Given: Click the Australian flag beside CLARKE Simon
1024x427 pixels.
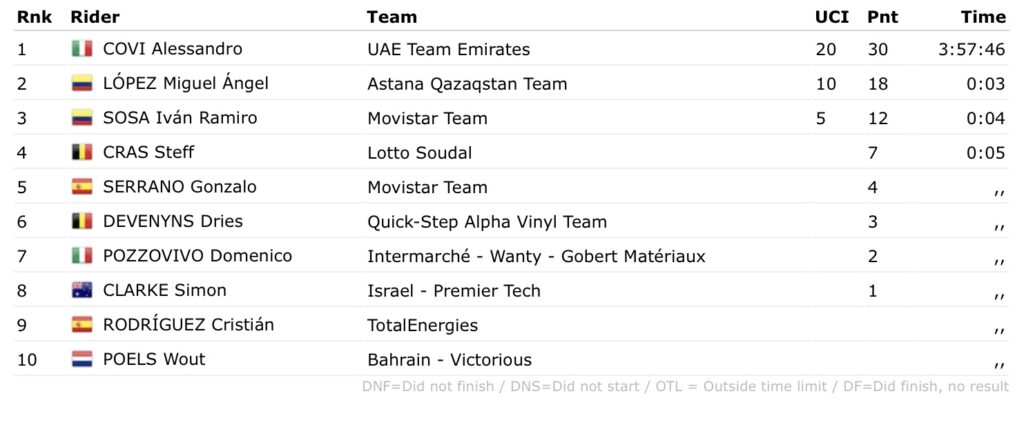Looking at the screenshot, I should pyautogui.click(x=82, y=291).
